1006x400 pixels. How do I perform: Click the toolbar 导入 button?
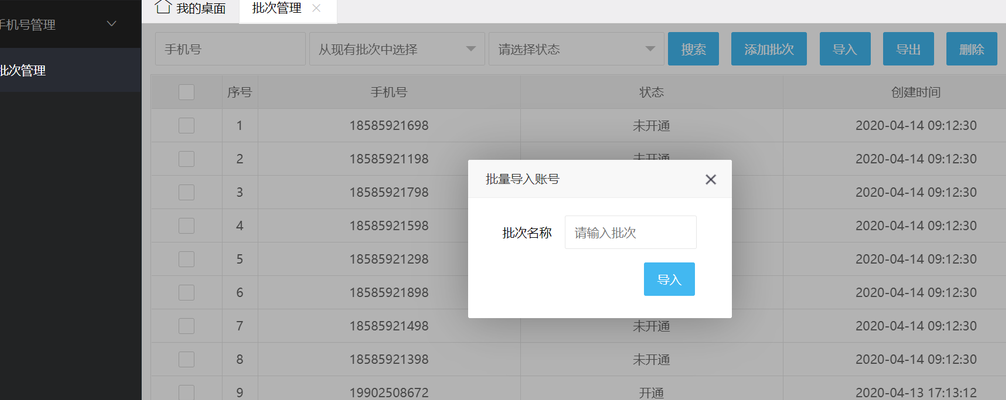point(845,49)
